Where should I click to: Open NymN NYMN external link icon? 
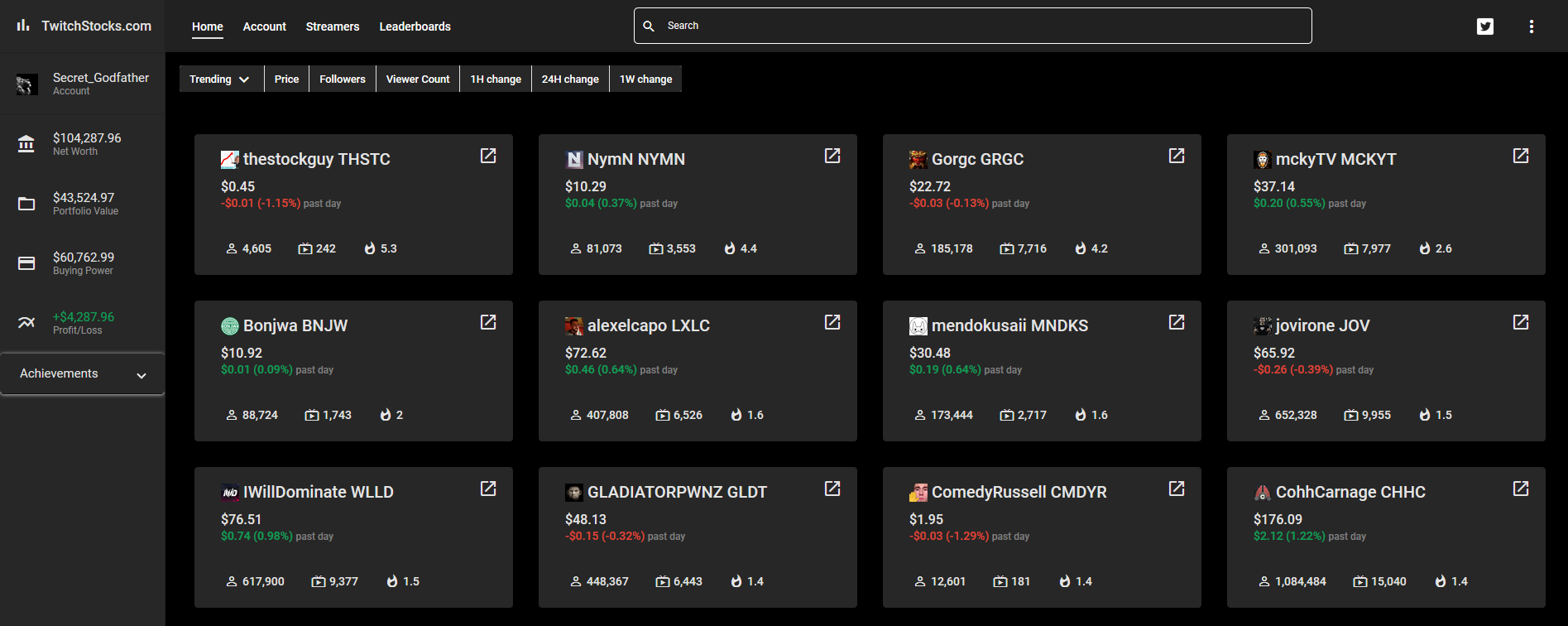coord(832,156)
